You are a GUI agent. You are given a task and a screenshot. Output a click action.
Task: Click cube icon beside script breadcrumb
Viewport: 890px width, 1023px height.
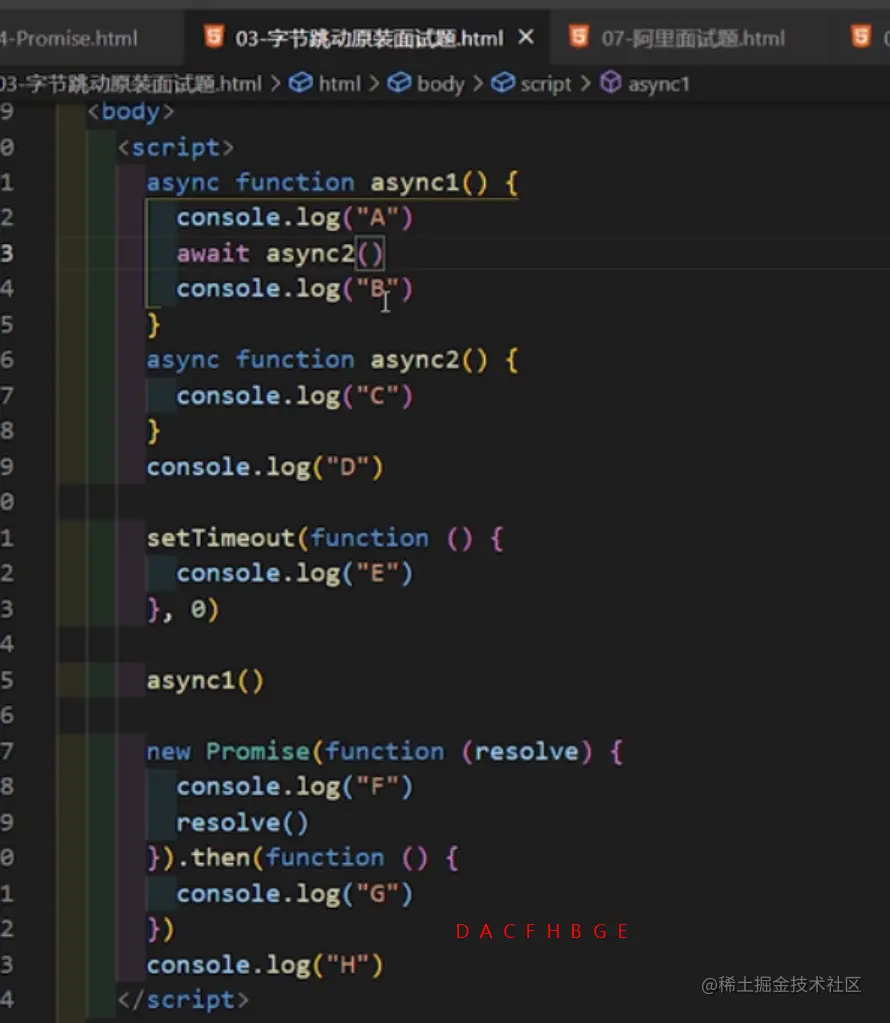pyautogui.click(x=502, y=83)
